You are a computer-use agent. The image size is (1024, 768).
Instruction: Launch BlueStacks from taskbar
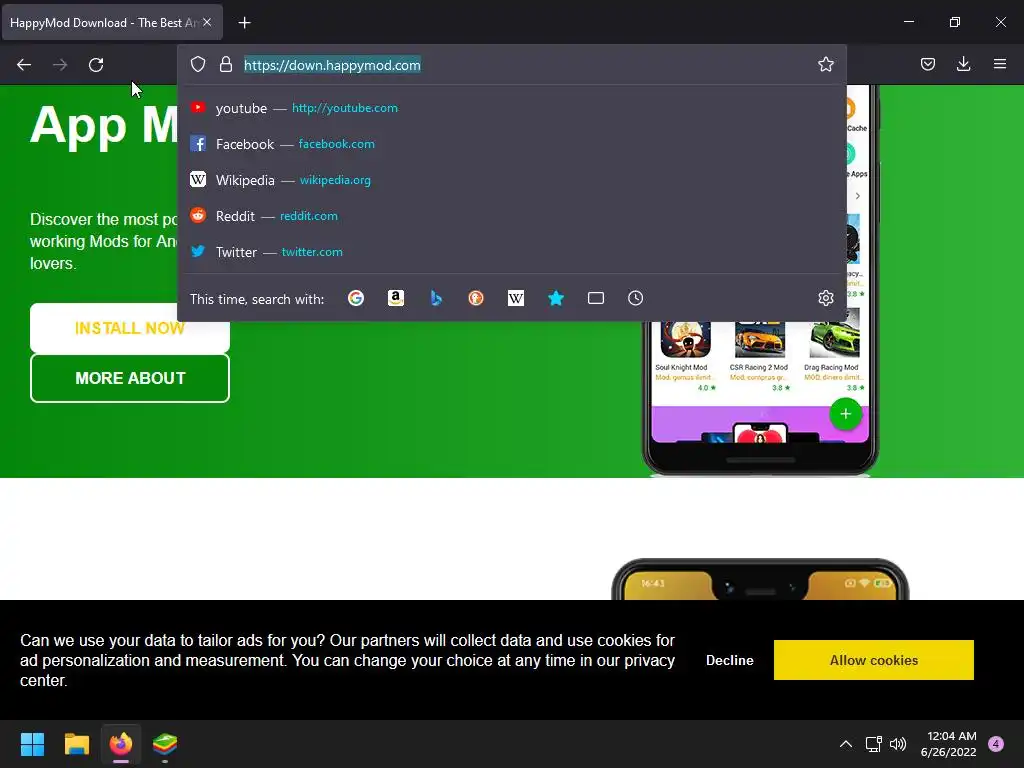pos(165,744)
